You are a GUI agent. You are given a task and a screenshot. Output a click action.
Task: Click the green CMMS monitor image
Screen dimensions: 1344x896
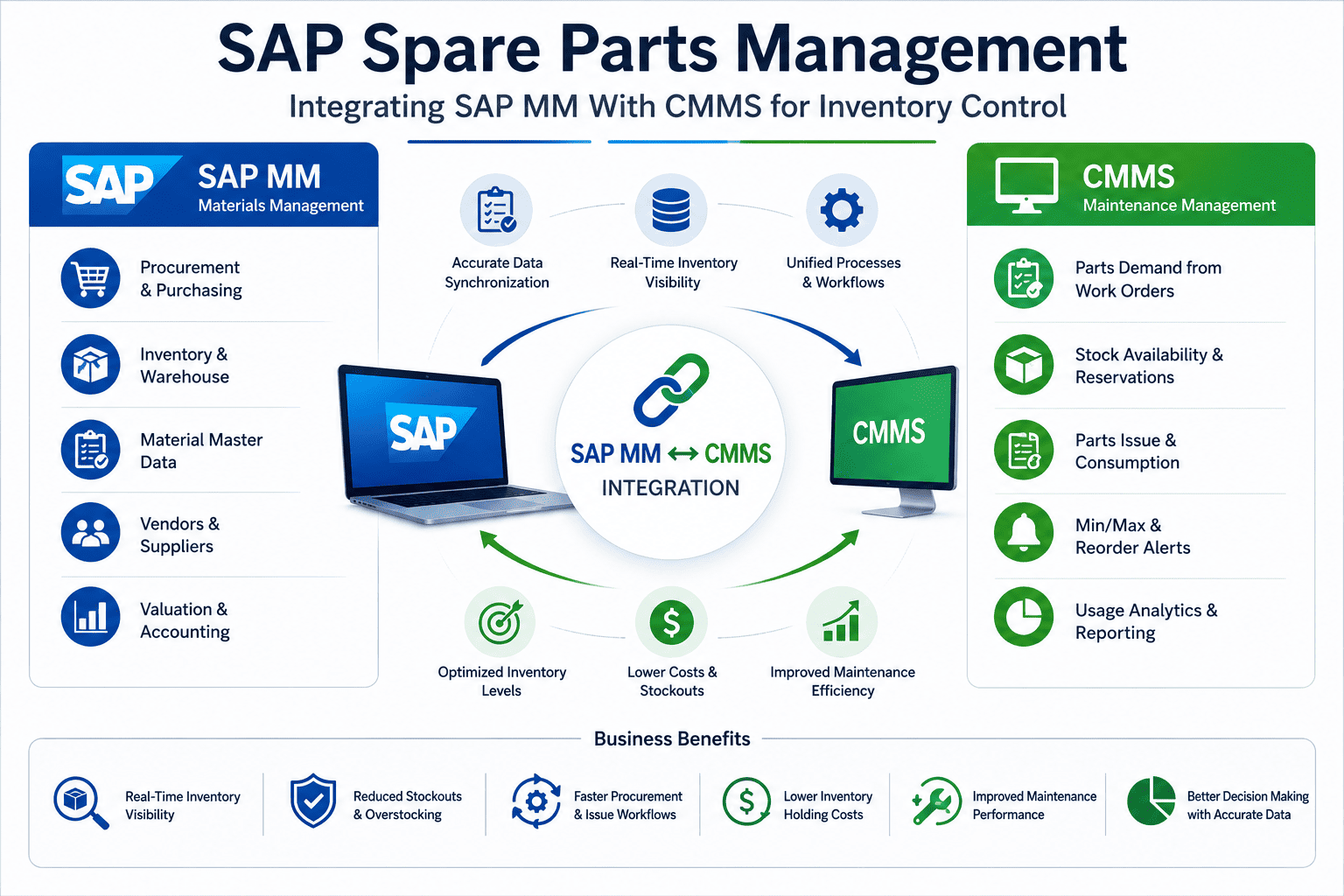tap(894, 441)
